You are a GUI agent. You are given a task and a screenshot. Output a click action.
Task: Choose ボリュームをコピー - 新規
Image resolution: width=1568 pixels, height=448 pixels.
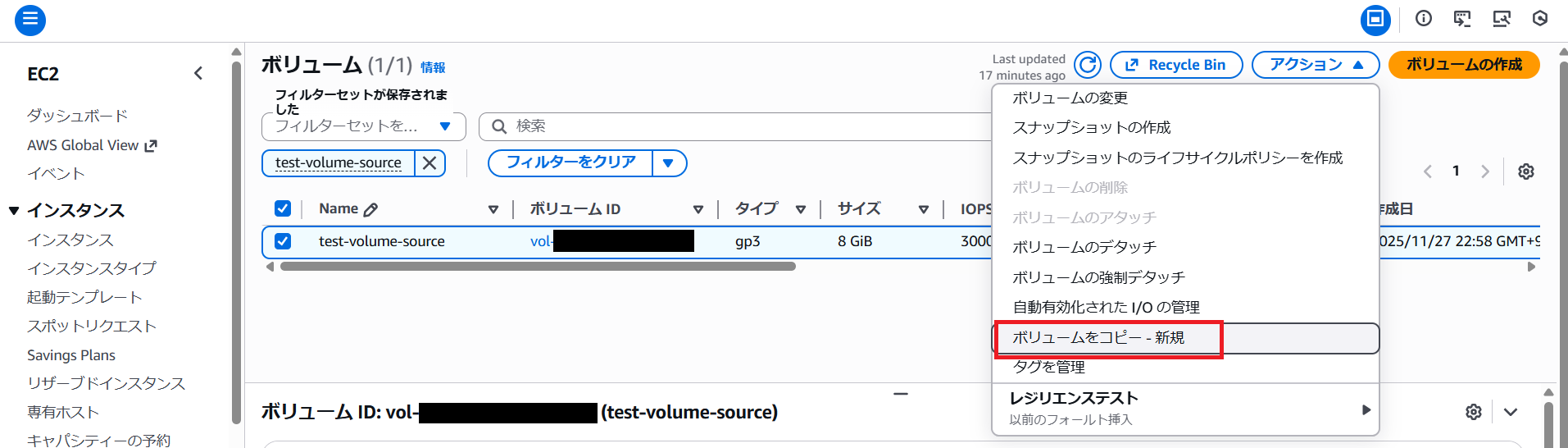click(x=1186, y=338)
